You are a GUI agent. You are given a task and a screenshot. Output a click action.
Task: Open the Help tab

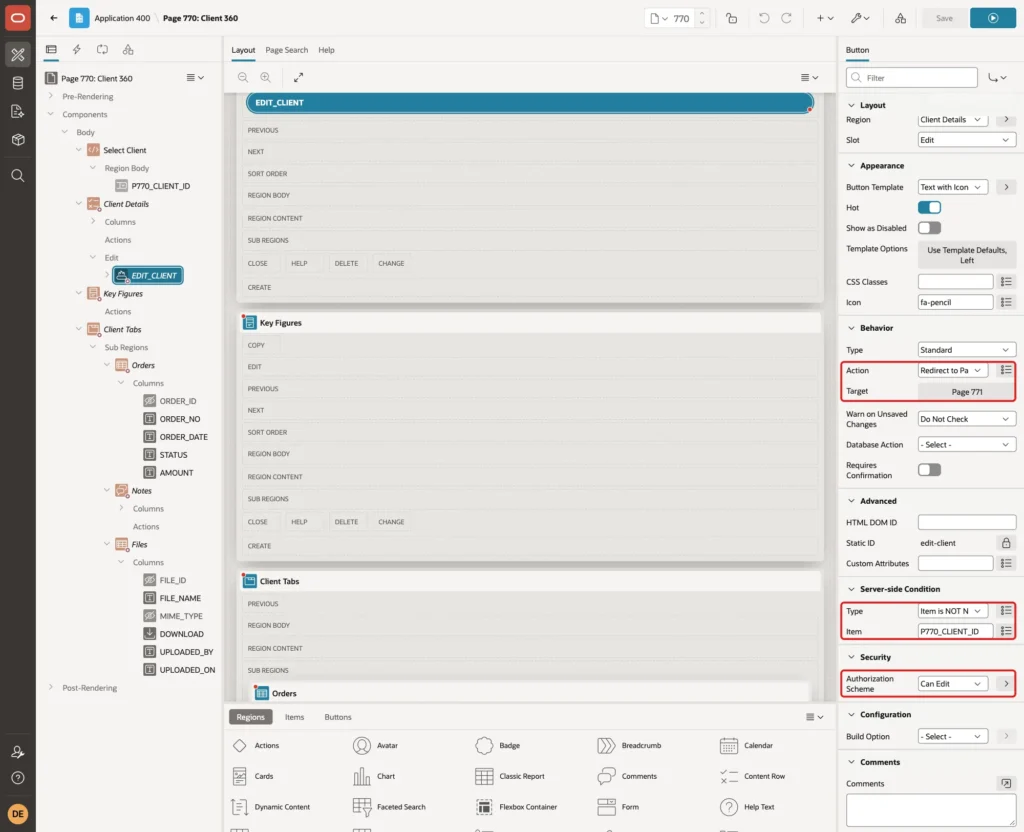pos(326,50)
